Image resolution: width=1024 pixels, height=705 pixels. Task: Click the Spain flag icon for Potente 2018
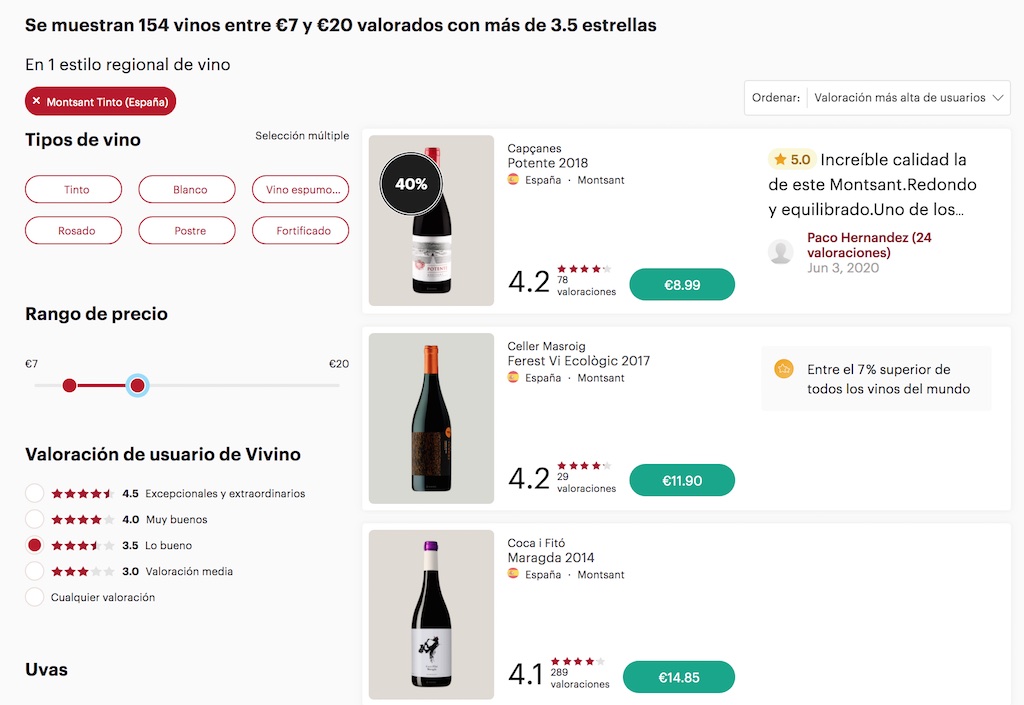(x=513, y=180)
